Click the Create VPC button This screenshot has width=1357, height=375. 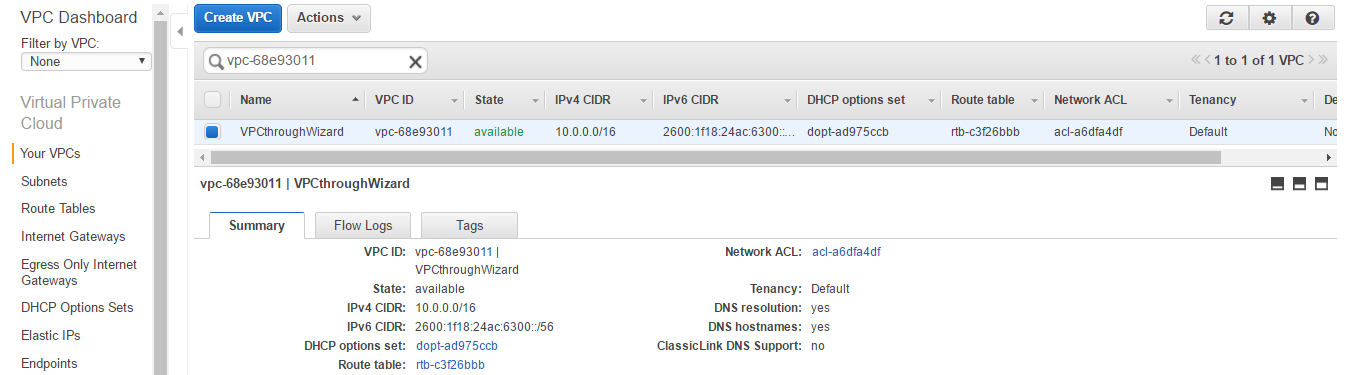click(x=238, y=18)
